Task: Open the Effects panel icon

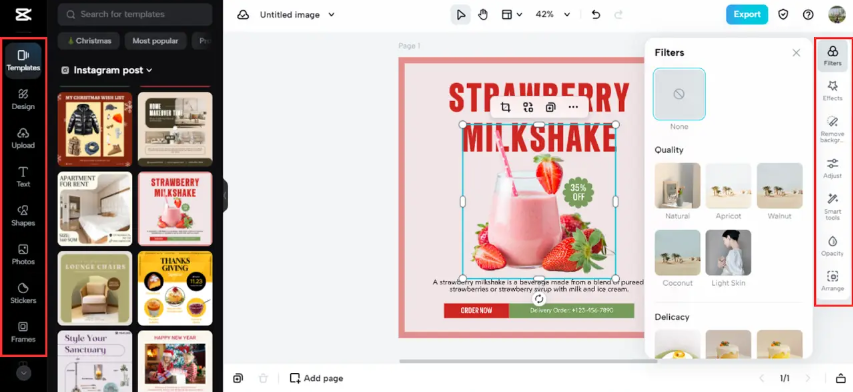Action: tap(832, 90)
